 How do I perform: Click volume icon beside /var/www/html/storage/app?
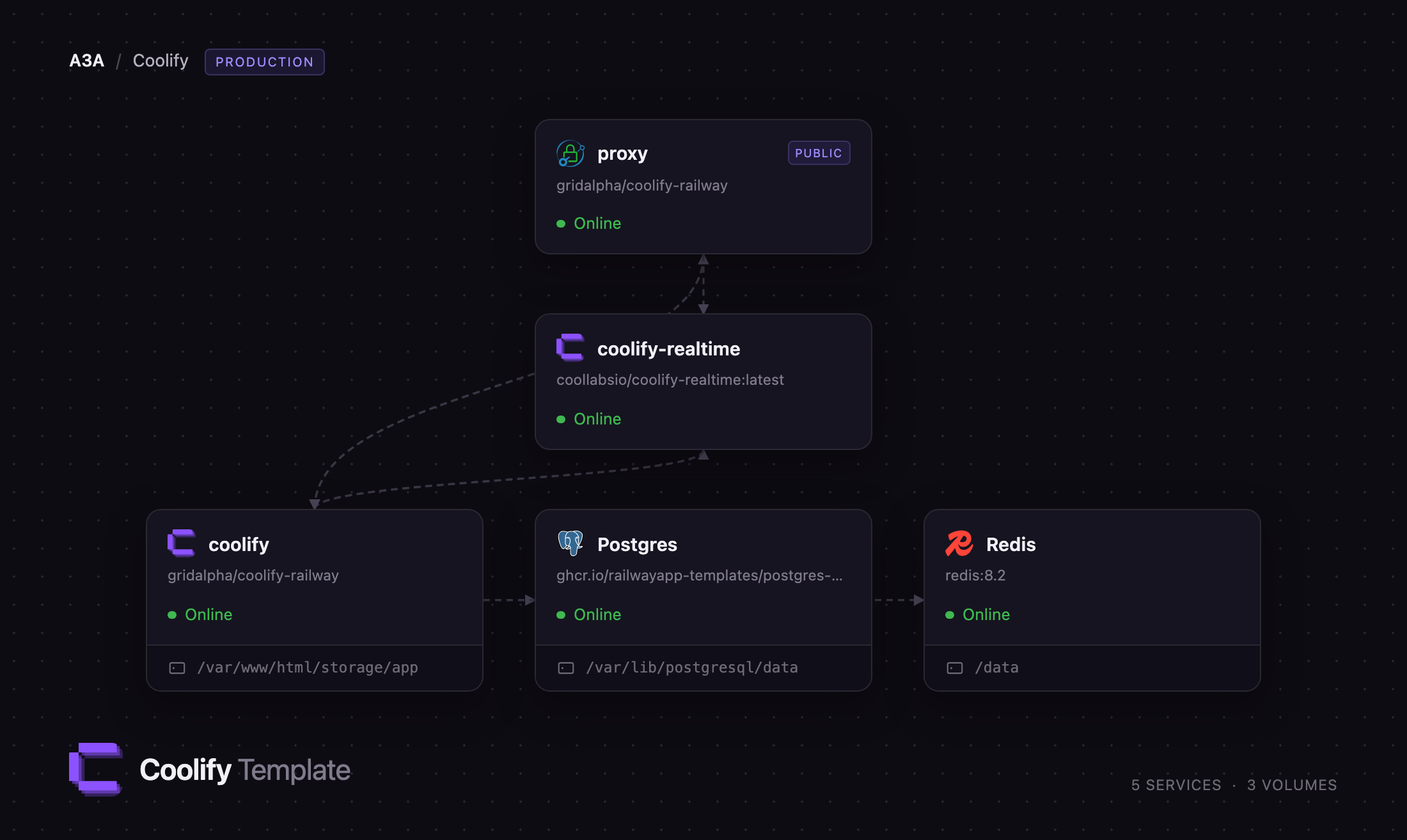click(x=177, y=668)
